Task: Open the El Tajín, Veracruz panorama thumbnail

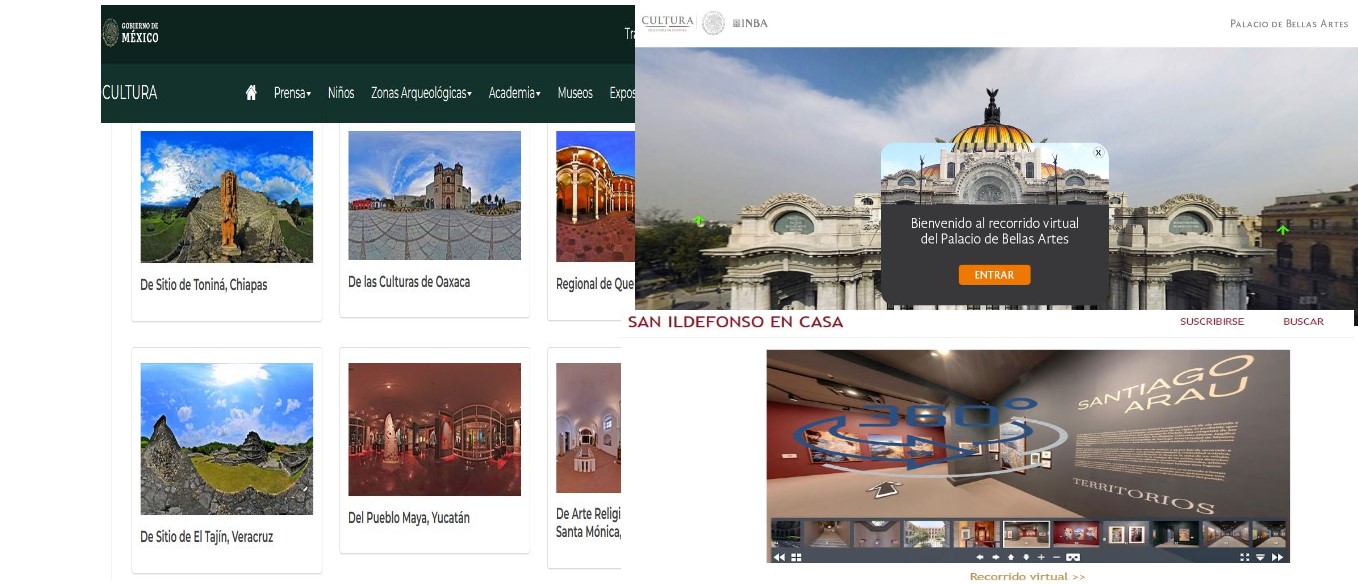Action: pos(227,439)
